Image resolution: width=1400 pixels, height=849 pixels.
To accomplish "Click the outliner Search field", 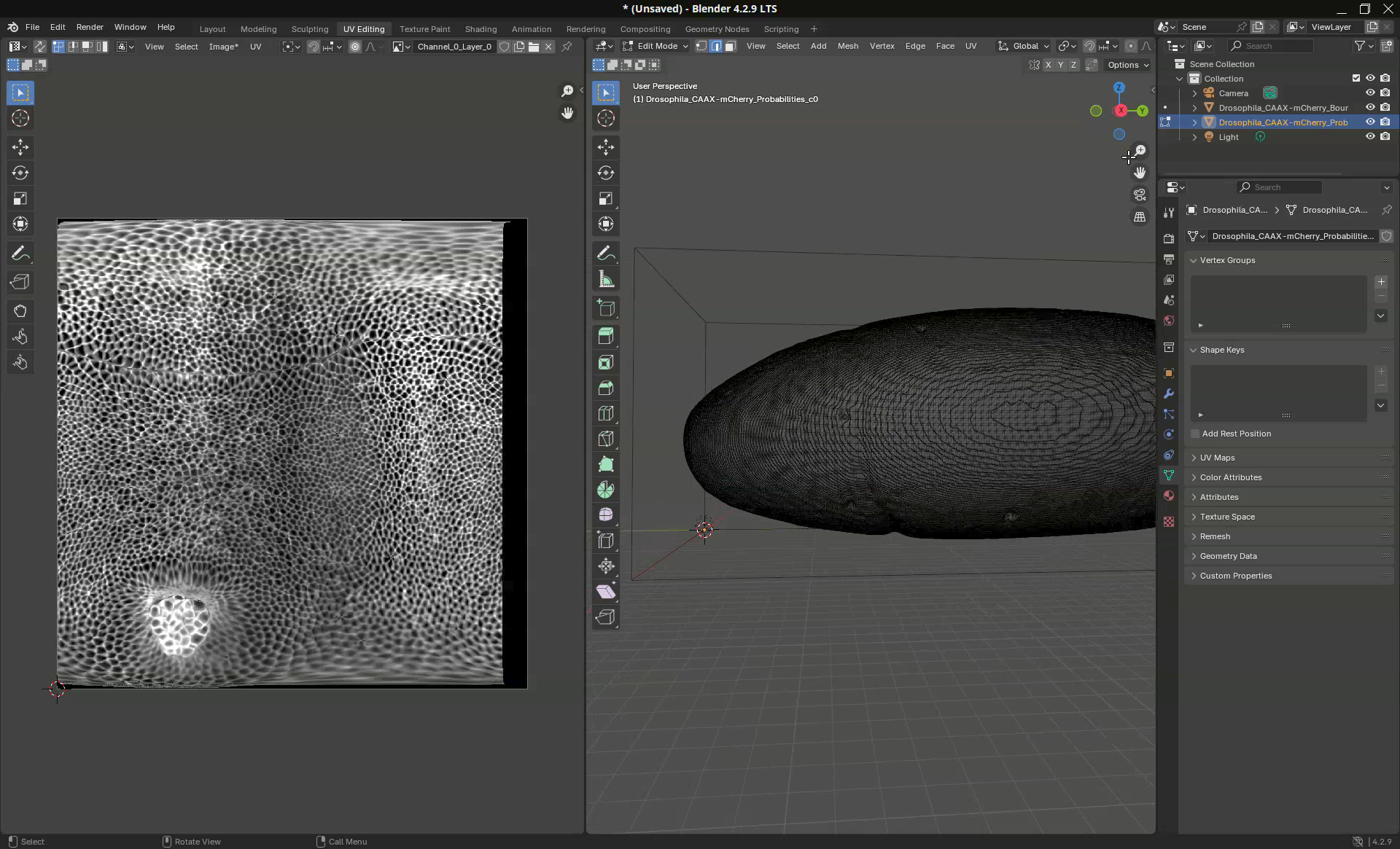I will coord(1277,46).
